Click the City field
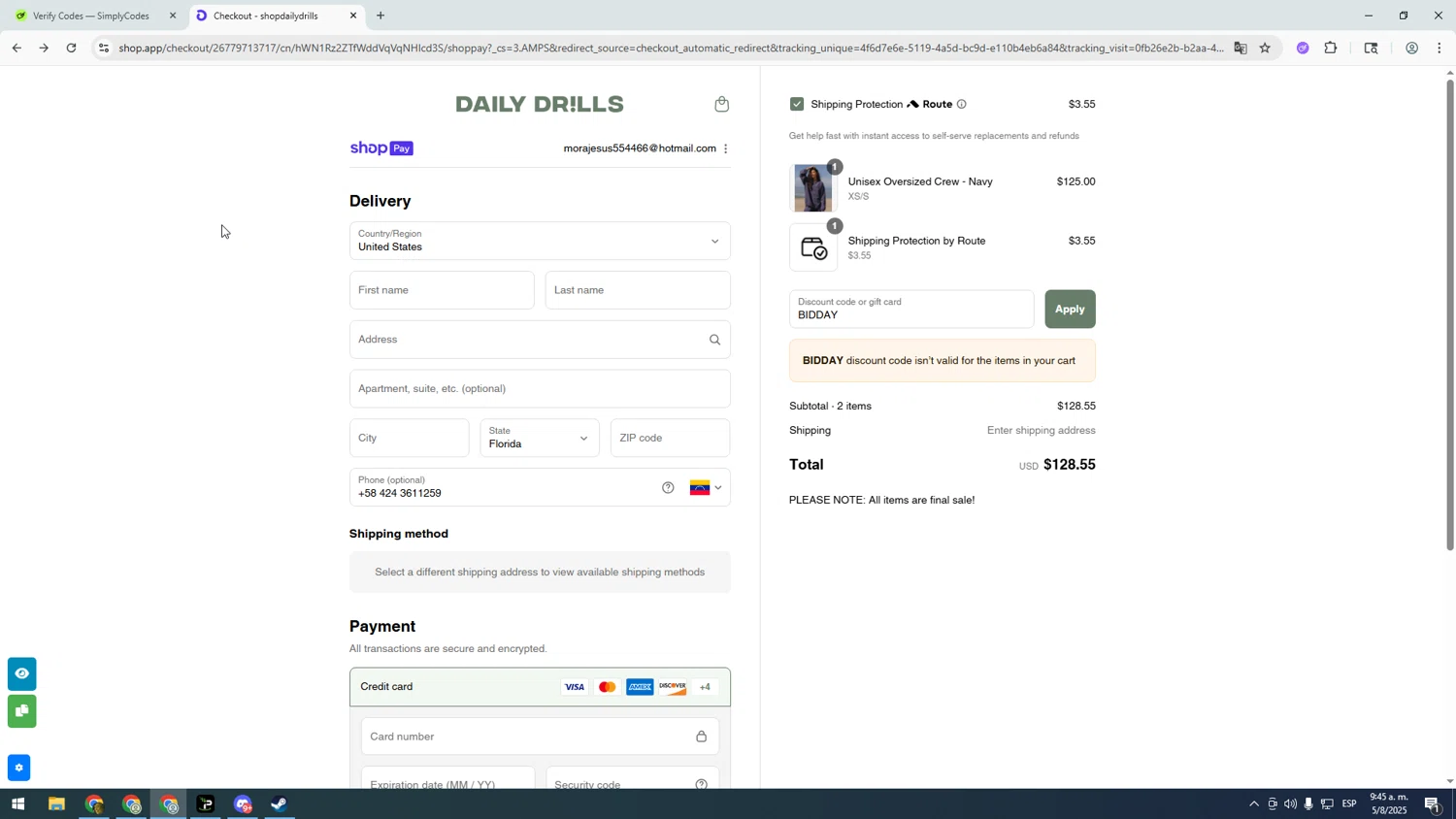The width and height of the screenshot is (1456, 819). coord(409,438)
